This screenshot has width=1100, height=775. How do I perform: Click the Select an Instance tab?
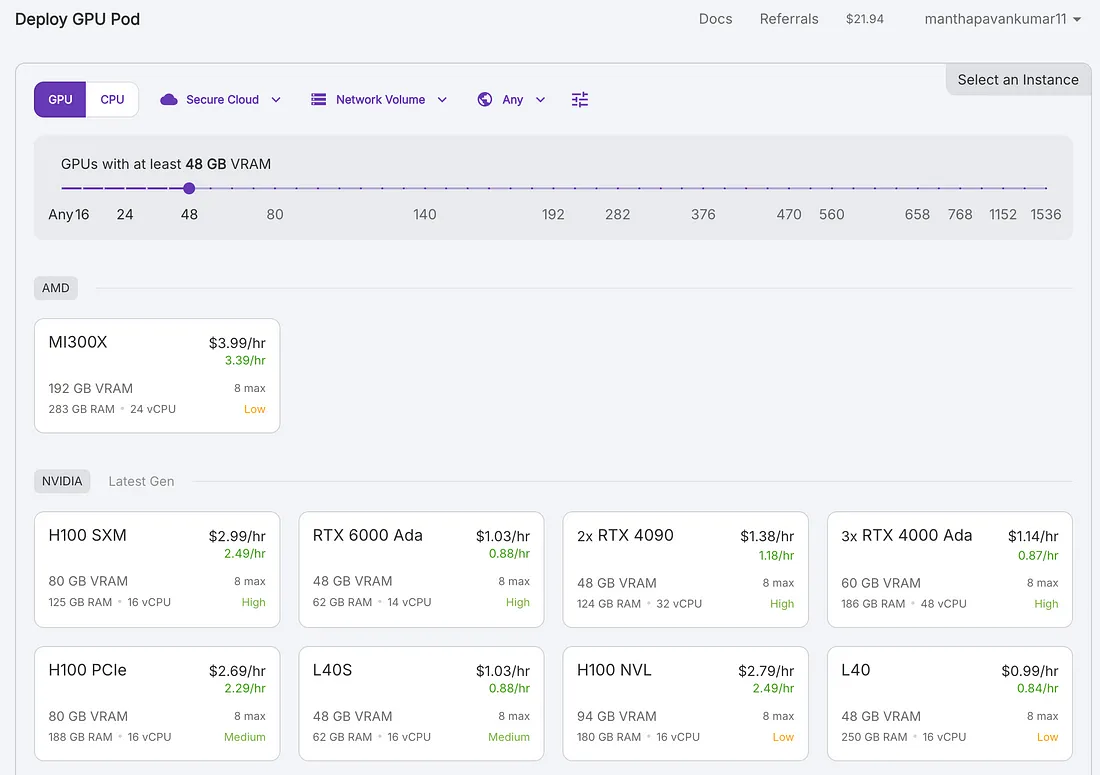[x=1018, y=80]
